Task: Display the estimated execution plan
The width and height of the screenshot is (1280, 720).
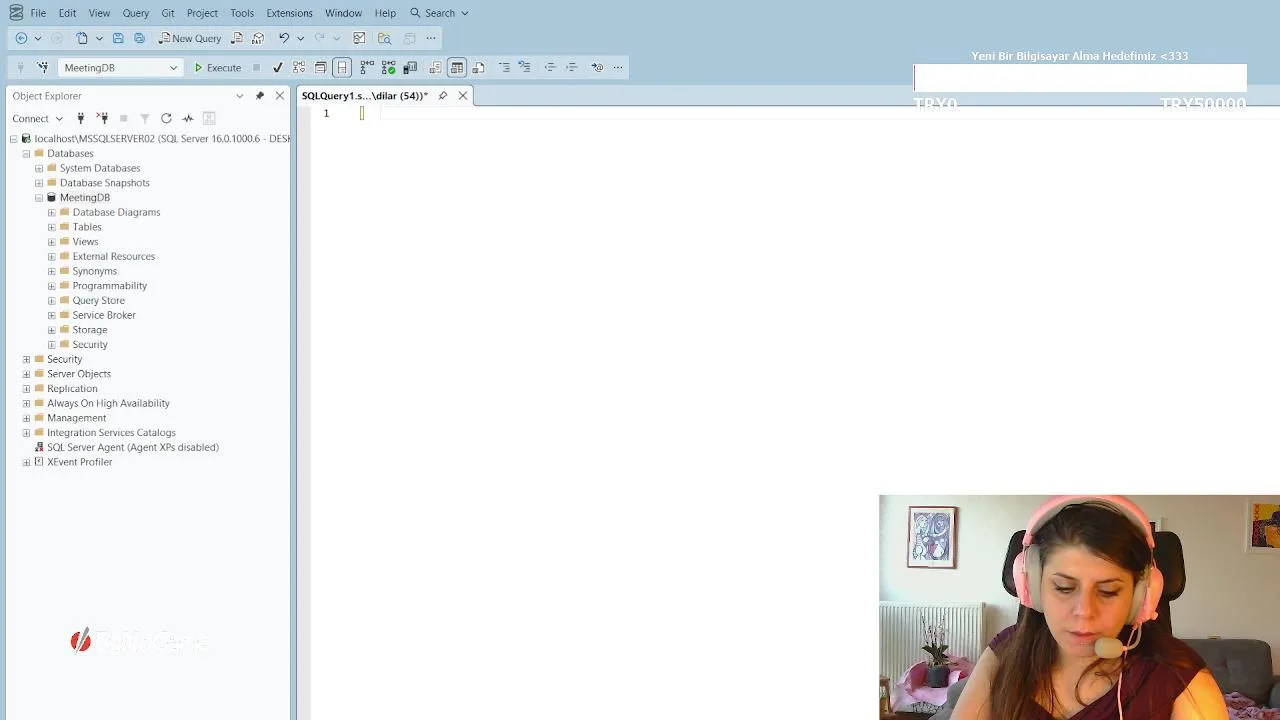Action: pyautogui.click(x=299, y=67)
